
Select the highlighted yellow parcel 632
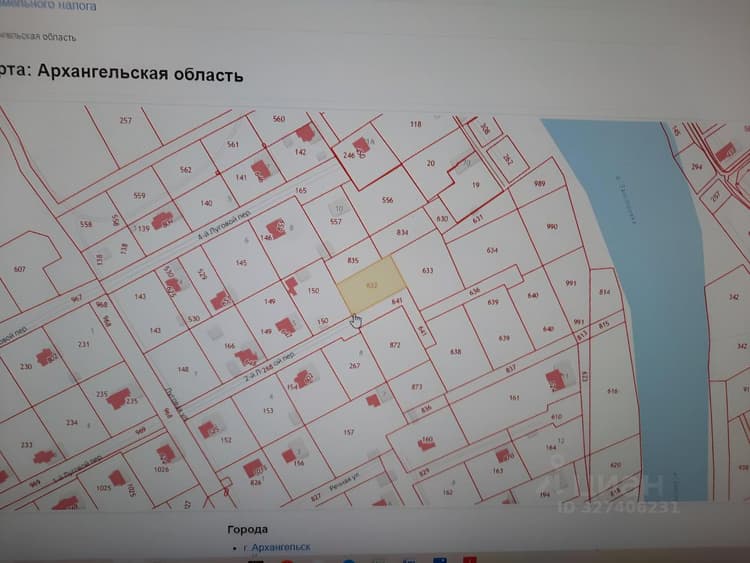coord(372,285)
